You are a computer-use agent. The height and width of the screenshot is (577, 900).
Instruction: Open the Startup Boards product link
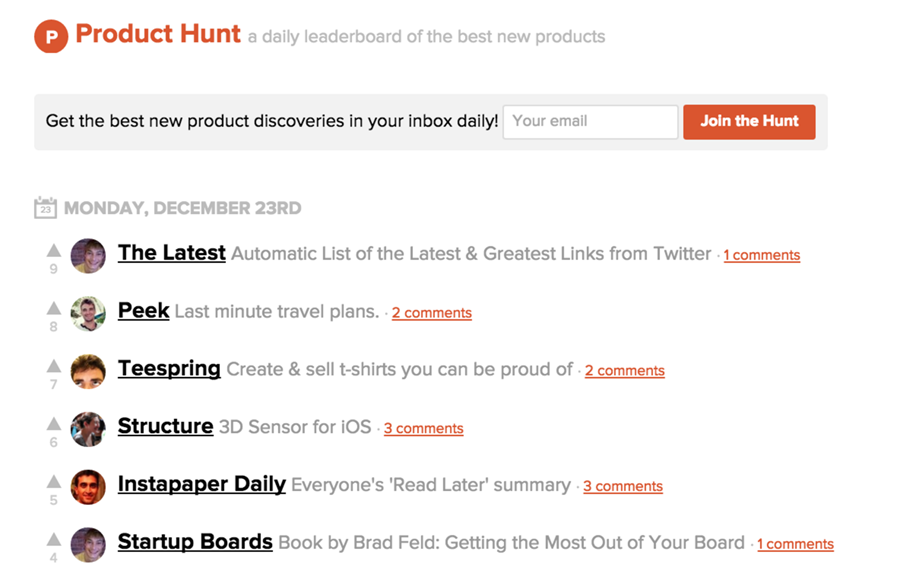[x=195, y=541]
